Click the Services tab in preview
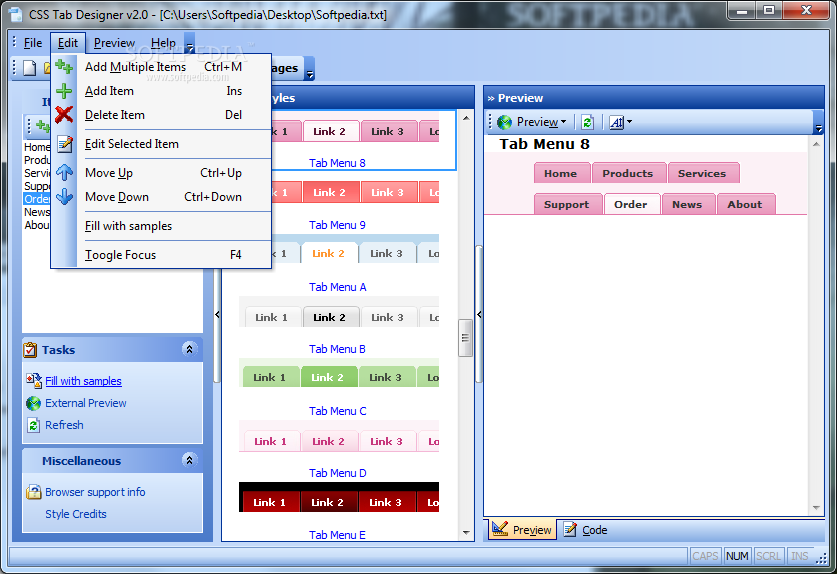Screen dimensions: 837x574 pyautogui.click(x=702, y=173)
